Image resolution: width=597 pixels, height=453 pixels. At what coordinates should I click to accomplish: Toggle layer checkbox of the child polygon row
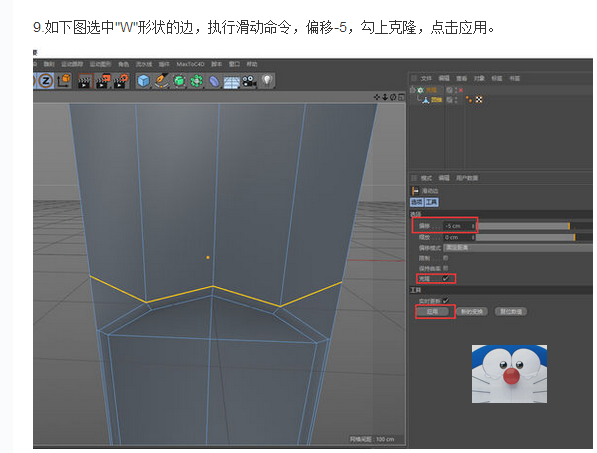[449, 100]
